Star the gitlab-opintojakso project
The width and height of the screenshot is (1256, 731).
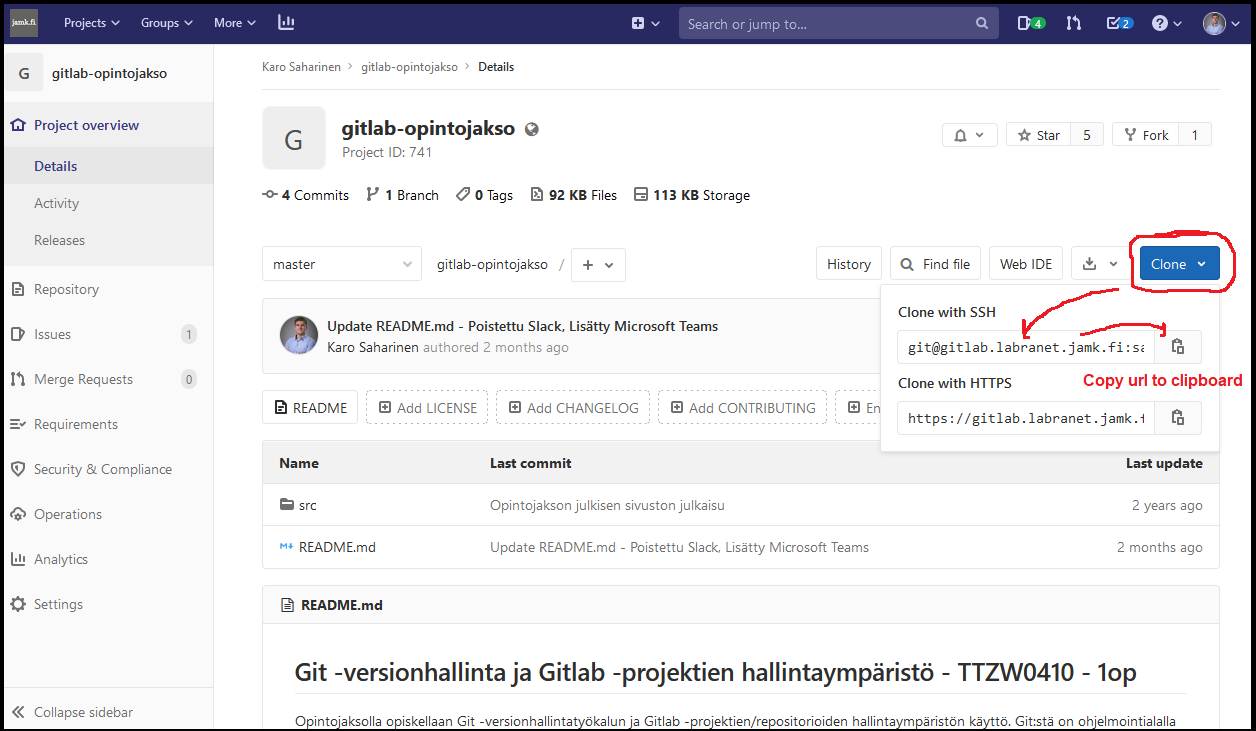point(1038,135)
